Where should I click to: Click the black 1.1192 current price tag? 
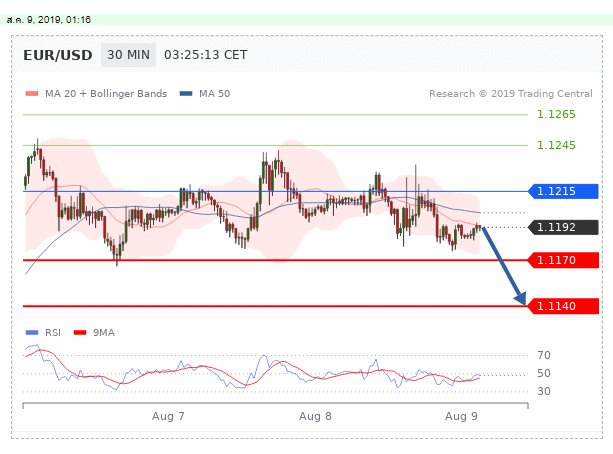click(563, 227)
